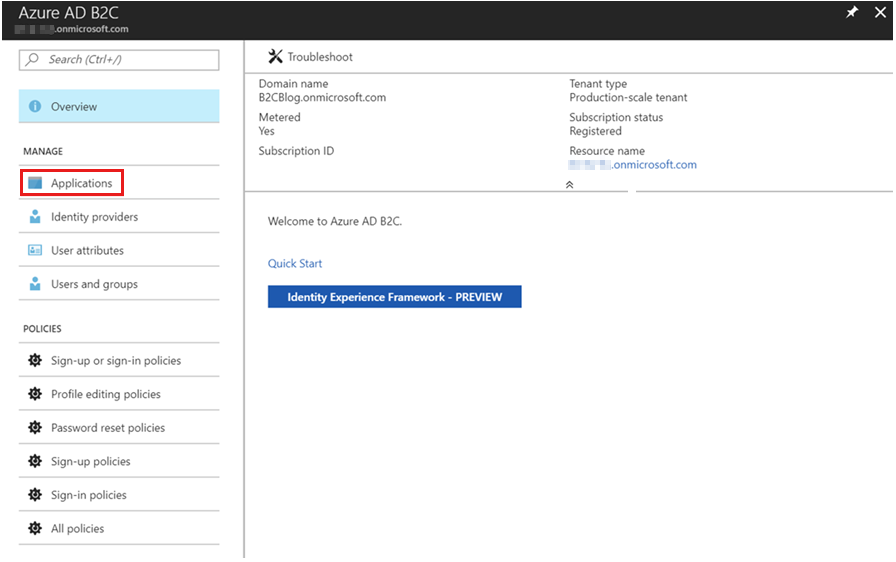Click the MANAGE section header
896x562 pixels.
pos(43,151)
